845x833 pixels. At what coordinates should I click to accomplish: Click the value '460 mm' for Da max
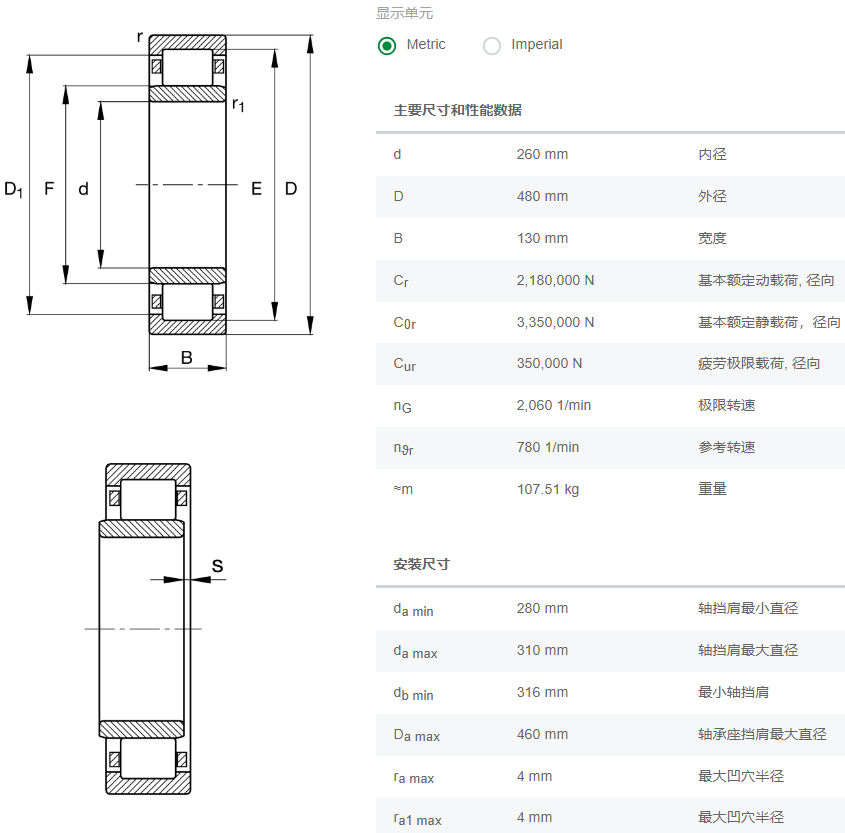pyautogui.click(x=542, y=734)
